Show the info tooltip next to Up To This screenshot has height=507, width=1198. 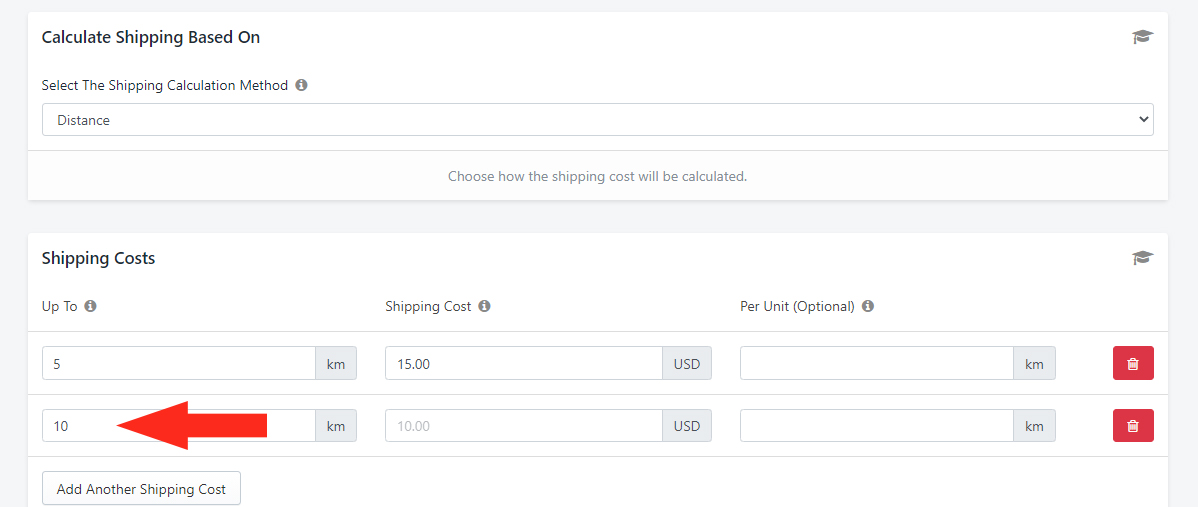[x=90, y=306]
